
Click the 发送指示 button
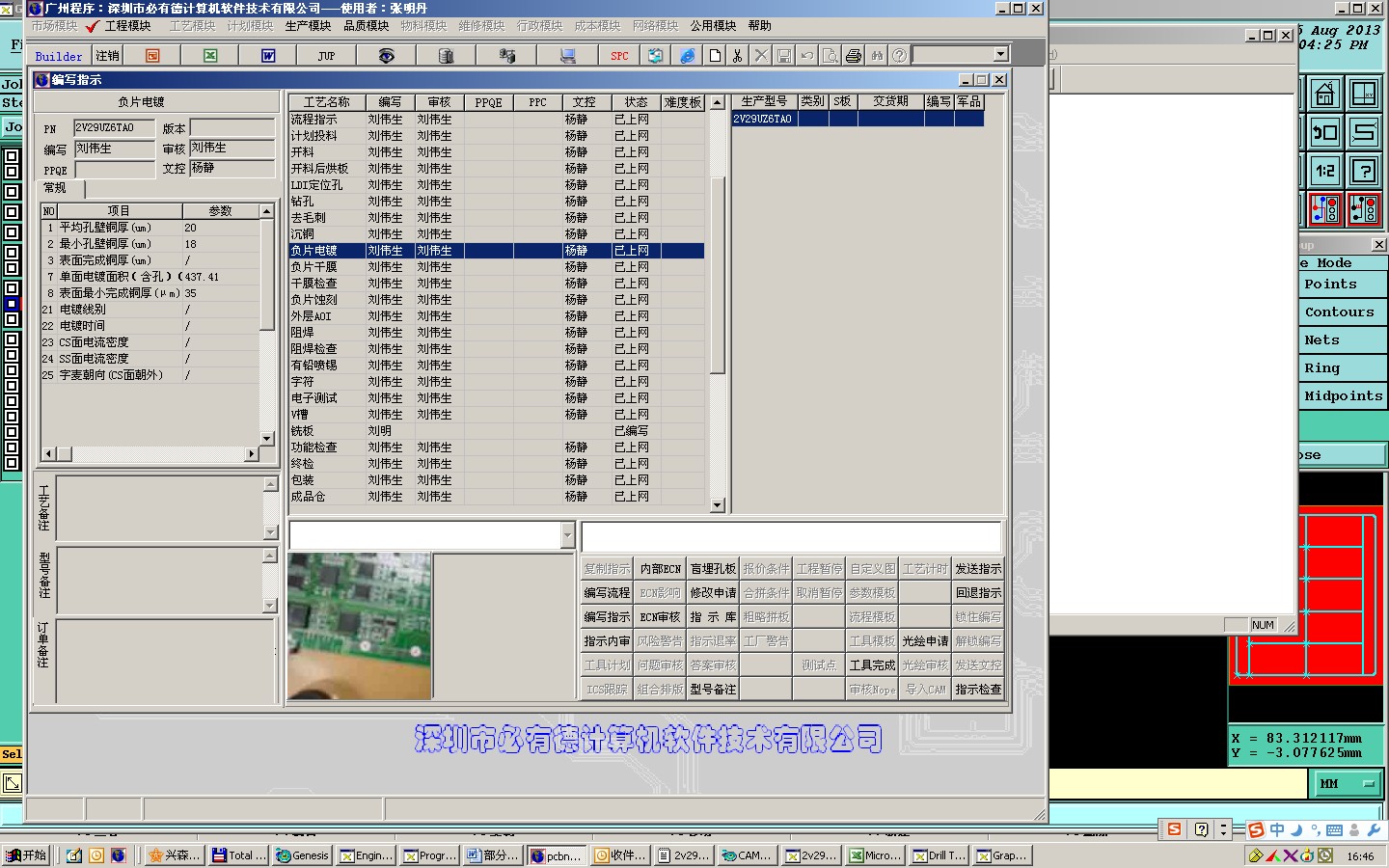978,569
